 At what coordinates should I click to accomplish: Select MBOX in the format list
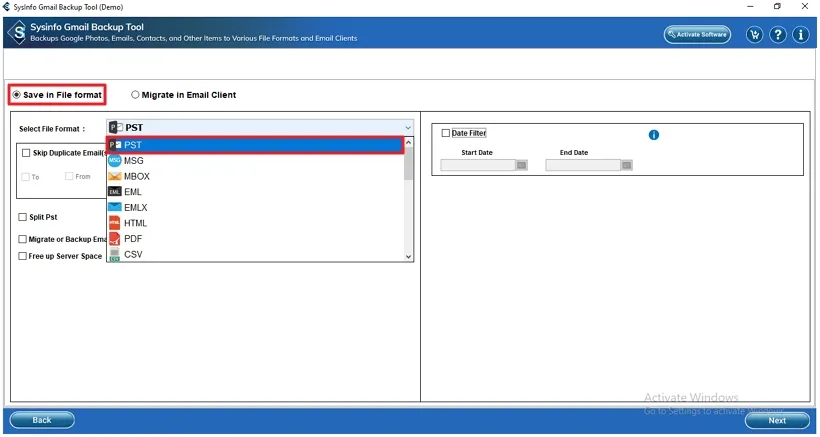[137, 176]
